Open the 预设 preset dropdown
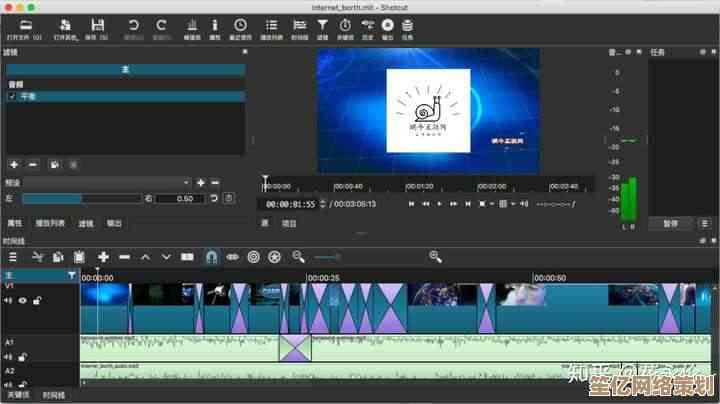The width and height of the screenshot is (720, 404). click(x=107, y=183)
